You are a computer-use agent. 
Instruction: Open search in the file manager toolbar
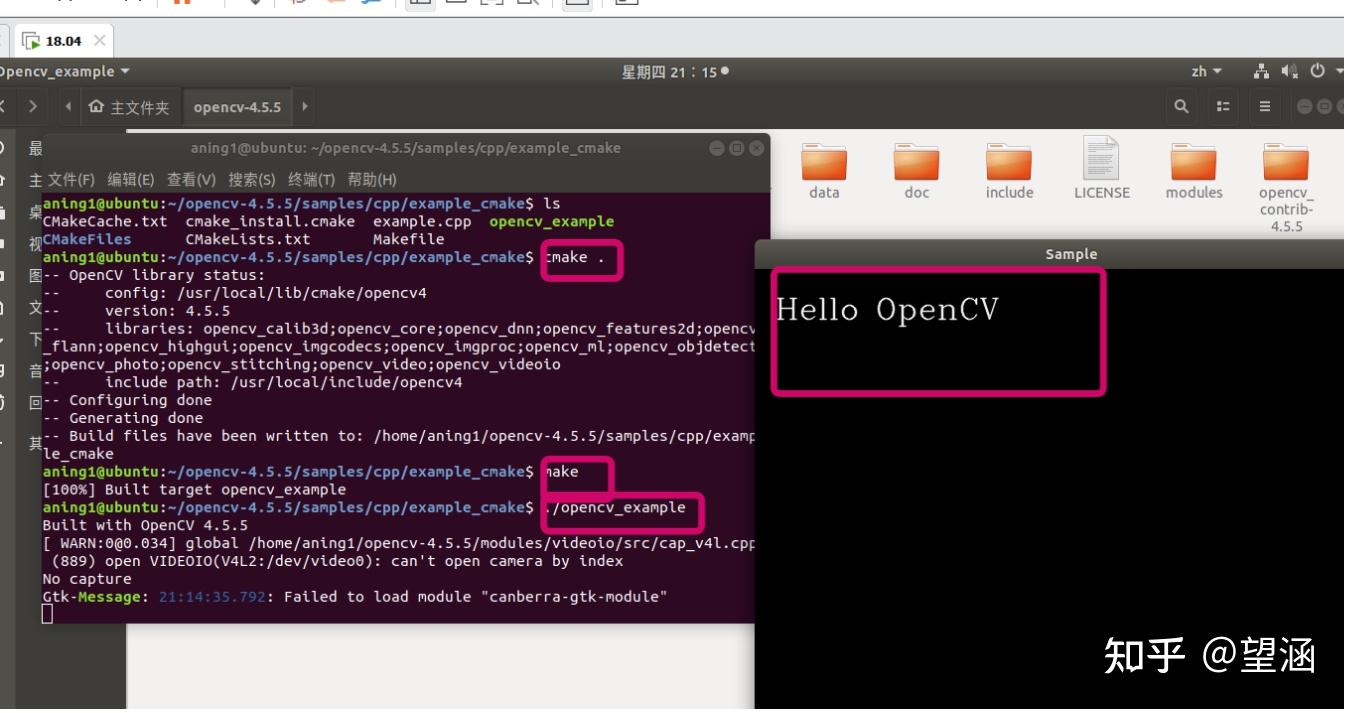[x=1183, y=106]
